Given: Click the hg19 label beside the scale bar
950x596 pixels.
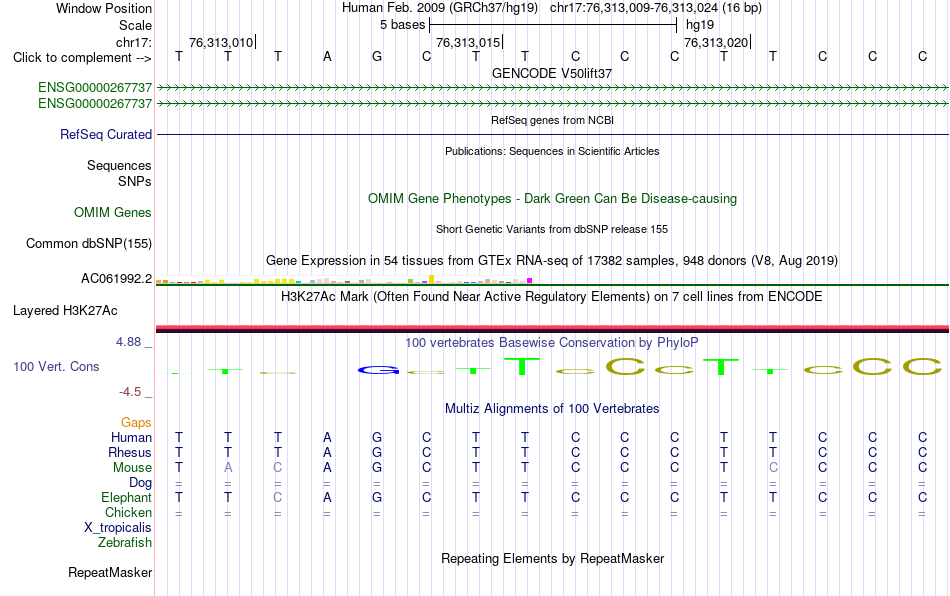Looking at the screenshot, I should [700, 25].
